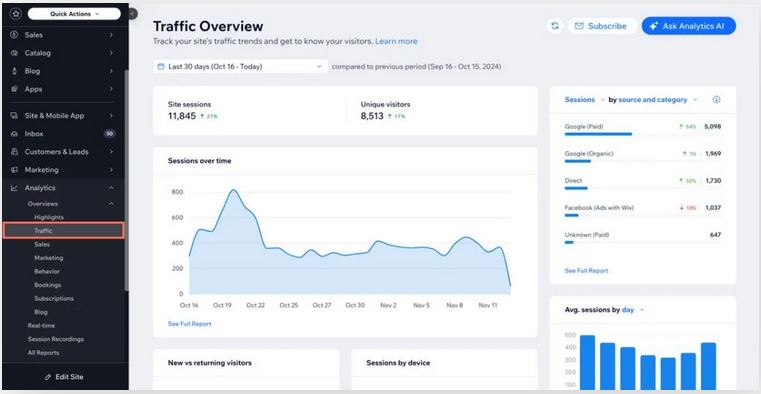Image resolution: width=761 pixels, height=394 pixels.
Task: Click See Full Report in Sessions panel
Action: (586, 271)
